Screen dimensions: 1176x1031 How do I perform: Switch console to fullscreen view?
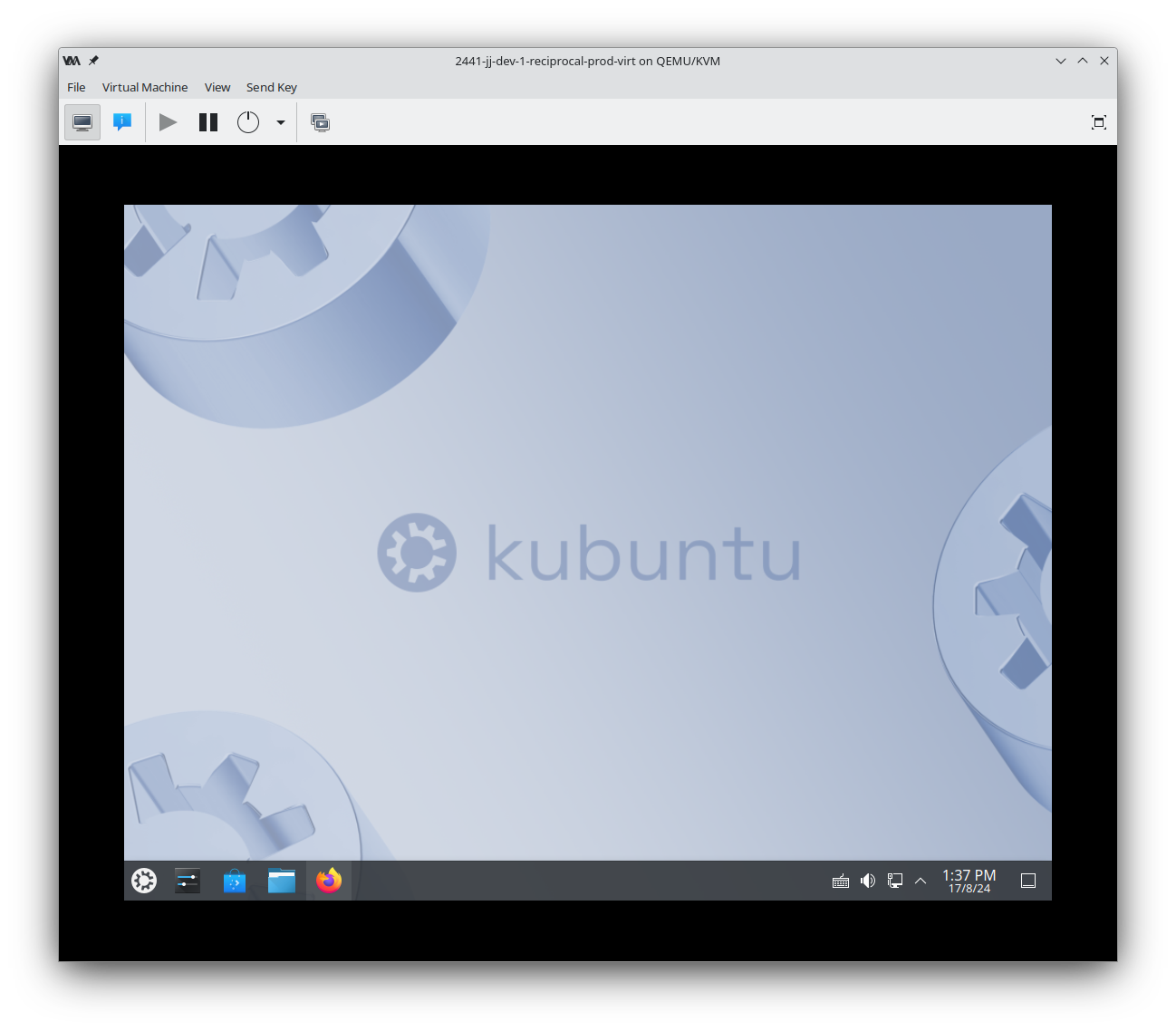1099,122
